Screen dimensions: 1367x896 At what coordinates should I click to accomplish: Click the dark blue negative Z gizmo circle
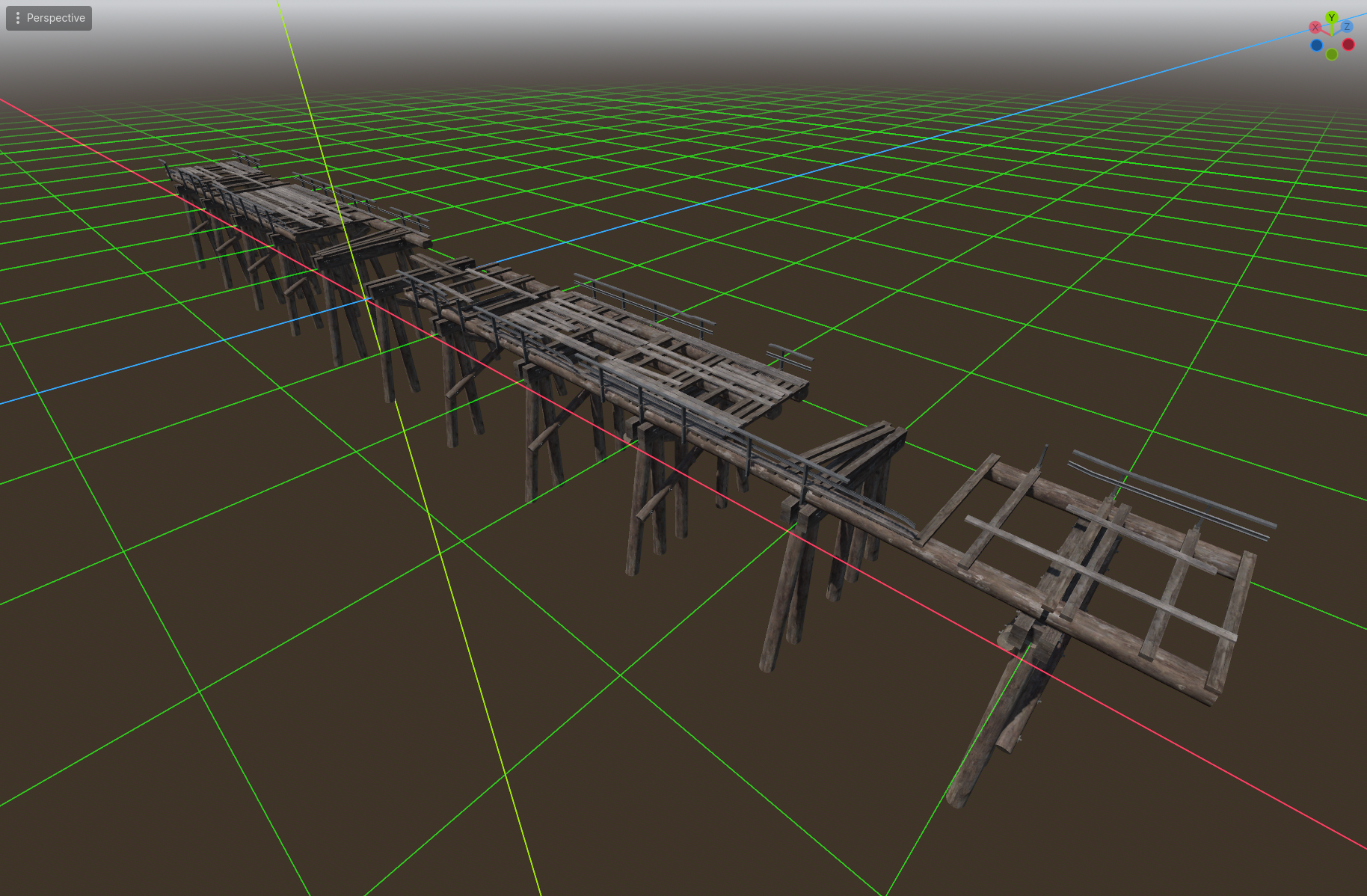tap(1316, 46)
